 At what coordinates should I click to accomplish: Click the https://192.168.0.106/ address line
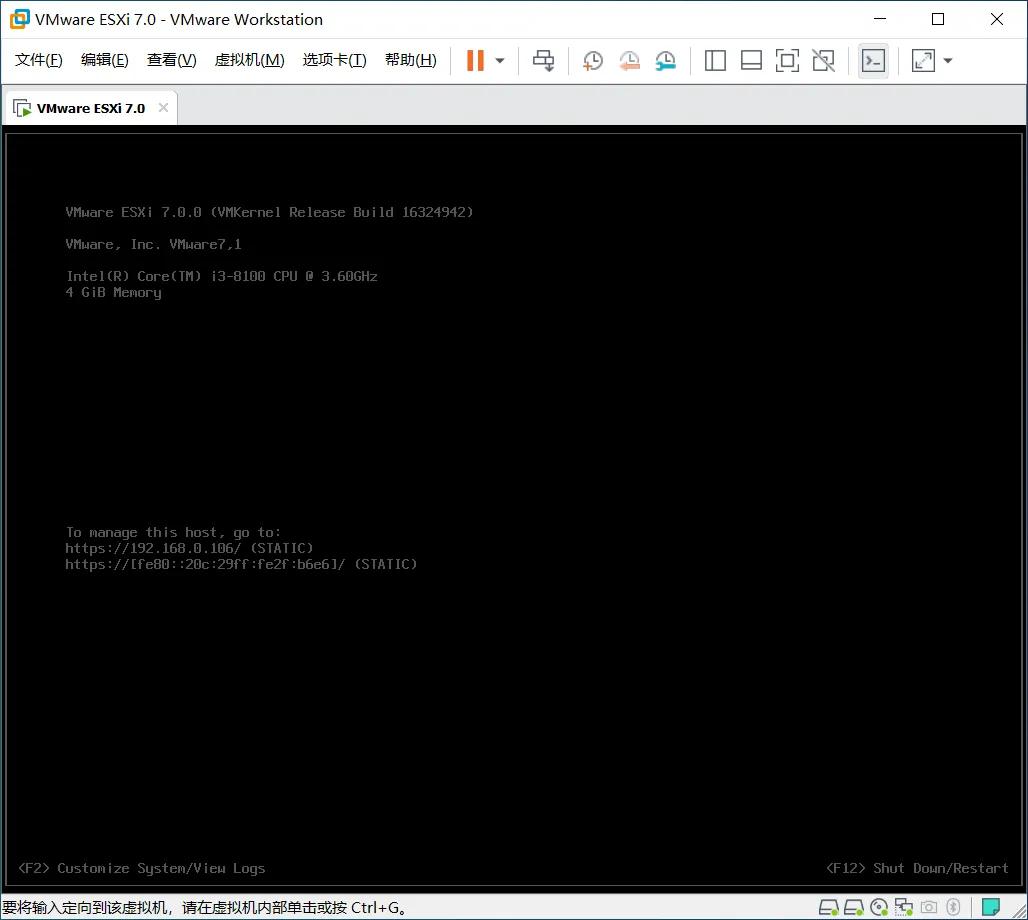click(189, 548)
